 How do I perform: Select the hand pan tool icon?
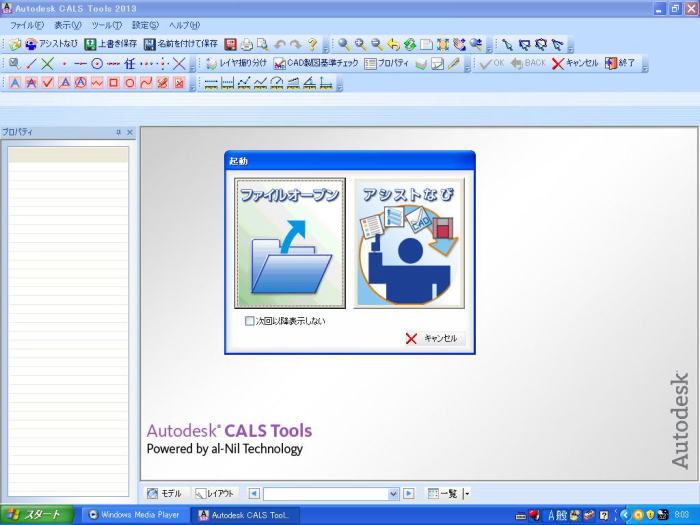[x=459, y=44]
